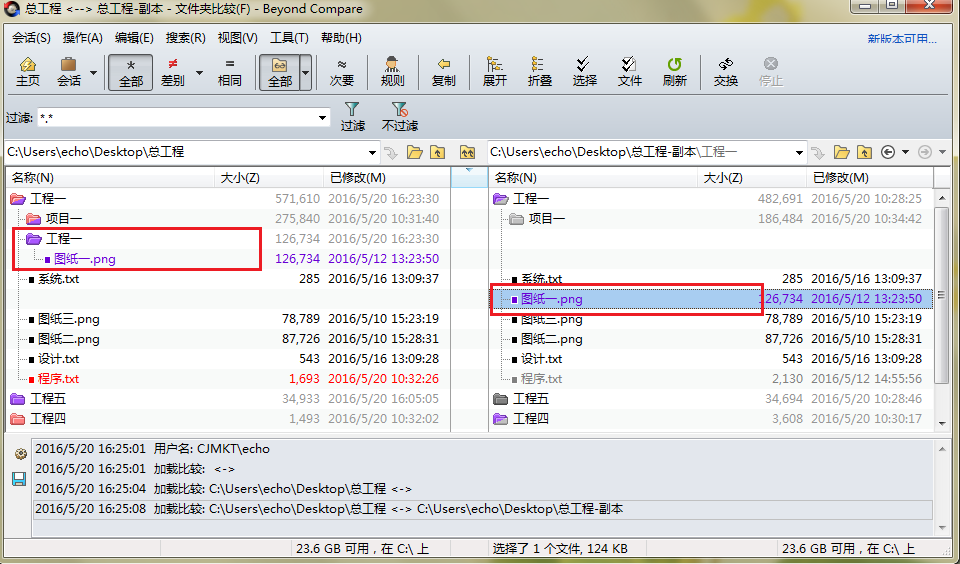Click the swap-sides icon between paths
Image resolution: width=960 pixels, height=564 pixels.
point(467,152)
